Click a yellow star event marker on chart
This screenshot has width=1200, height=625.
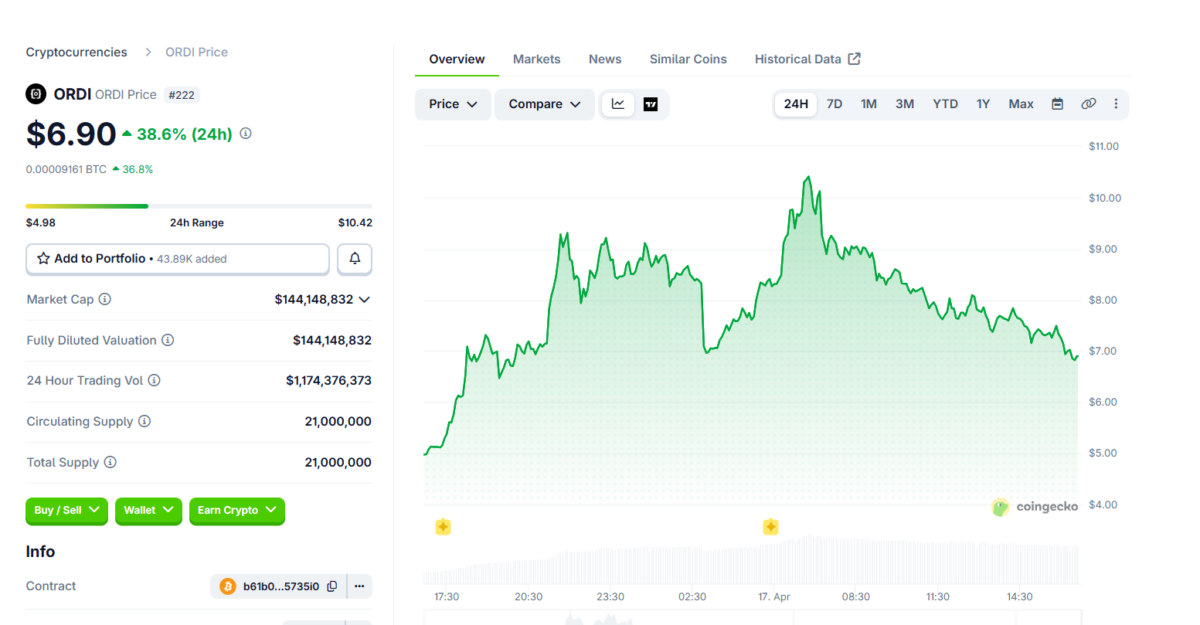coord(444,526)
